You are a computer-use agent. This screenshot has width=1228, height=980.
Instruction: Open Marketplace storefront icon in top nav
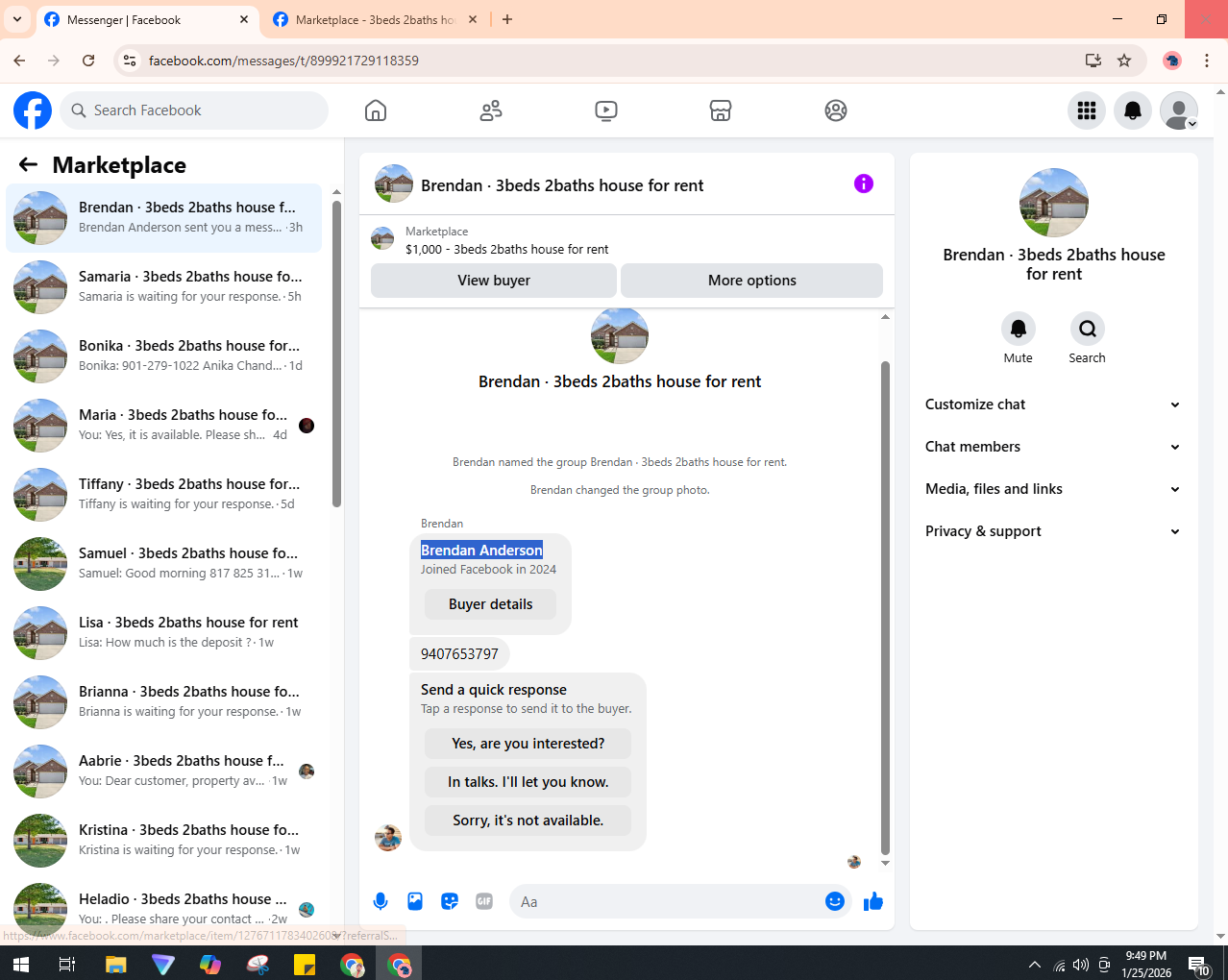click(x=721, y=110)
